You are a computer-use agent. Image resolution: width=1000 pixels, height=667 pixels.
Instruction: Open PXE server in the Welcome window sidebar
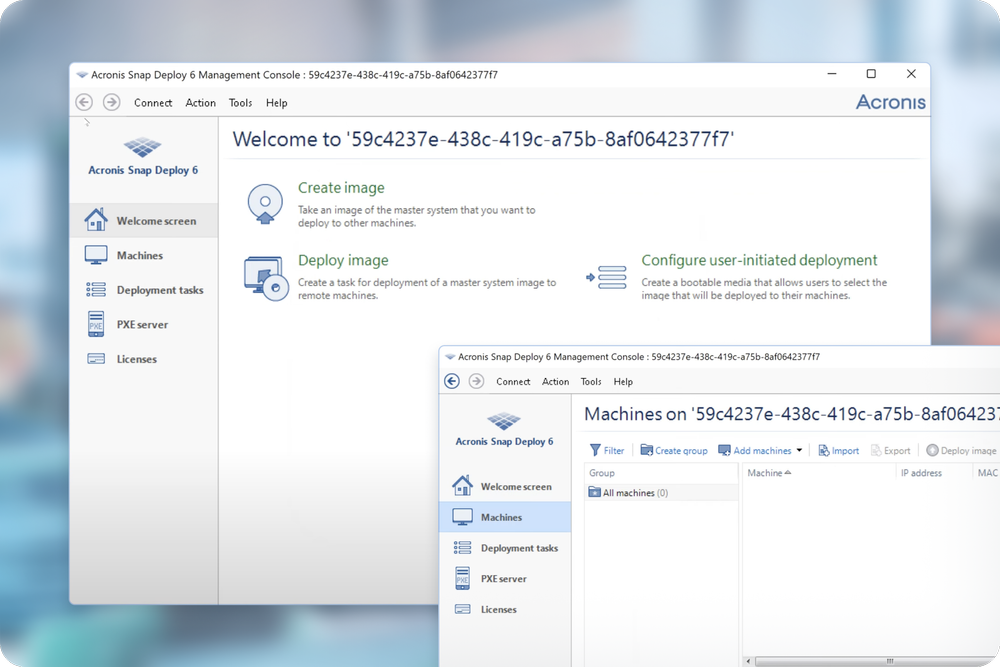click(x=141, y=325)
